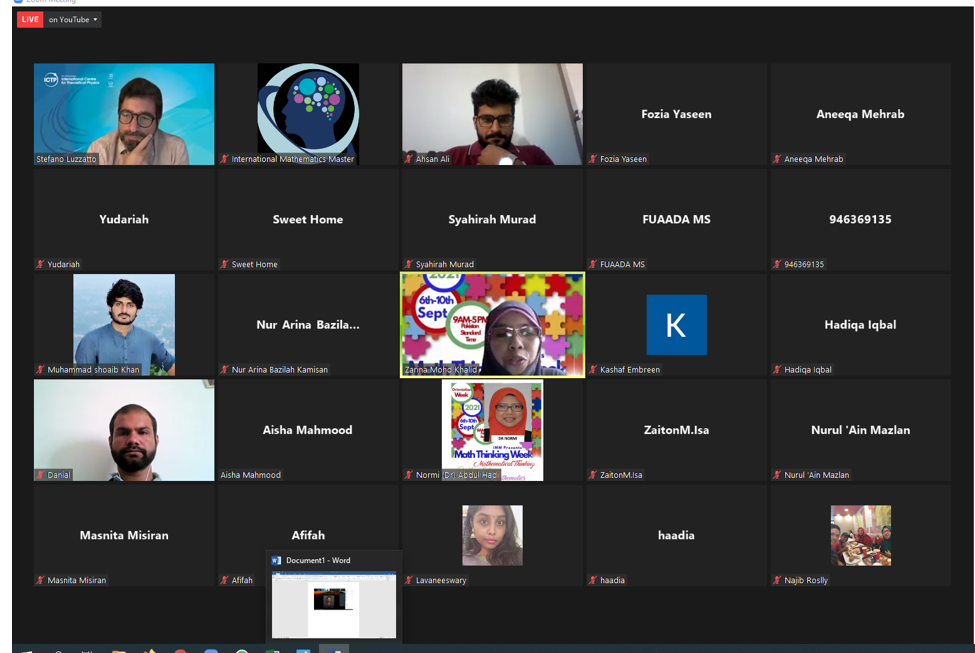
Task: Select the active speaker Zarina Mohd Khalid tile
Action: tap(492, 325)
